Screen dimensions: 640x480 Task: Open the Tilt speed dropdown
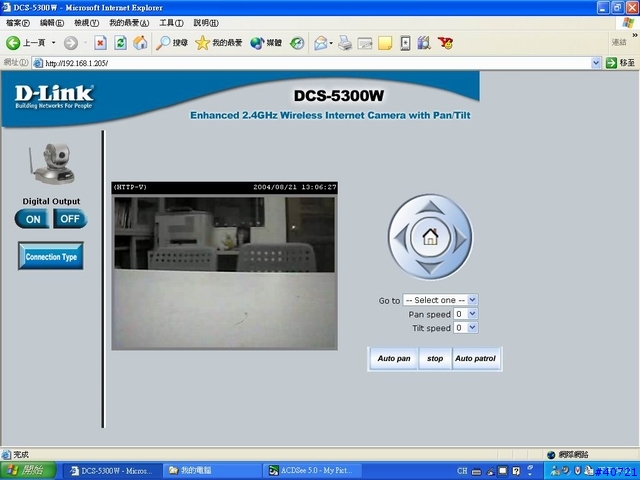466,328
